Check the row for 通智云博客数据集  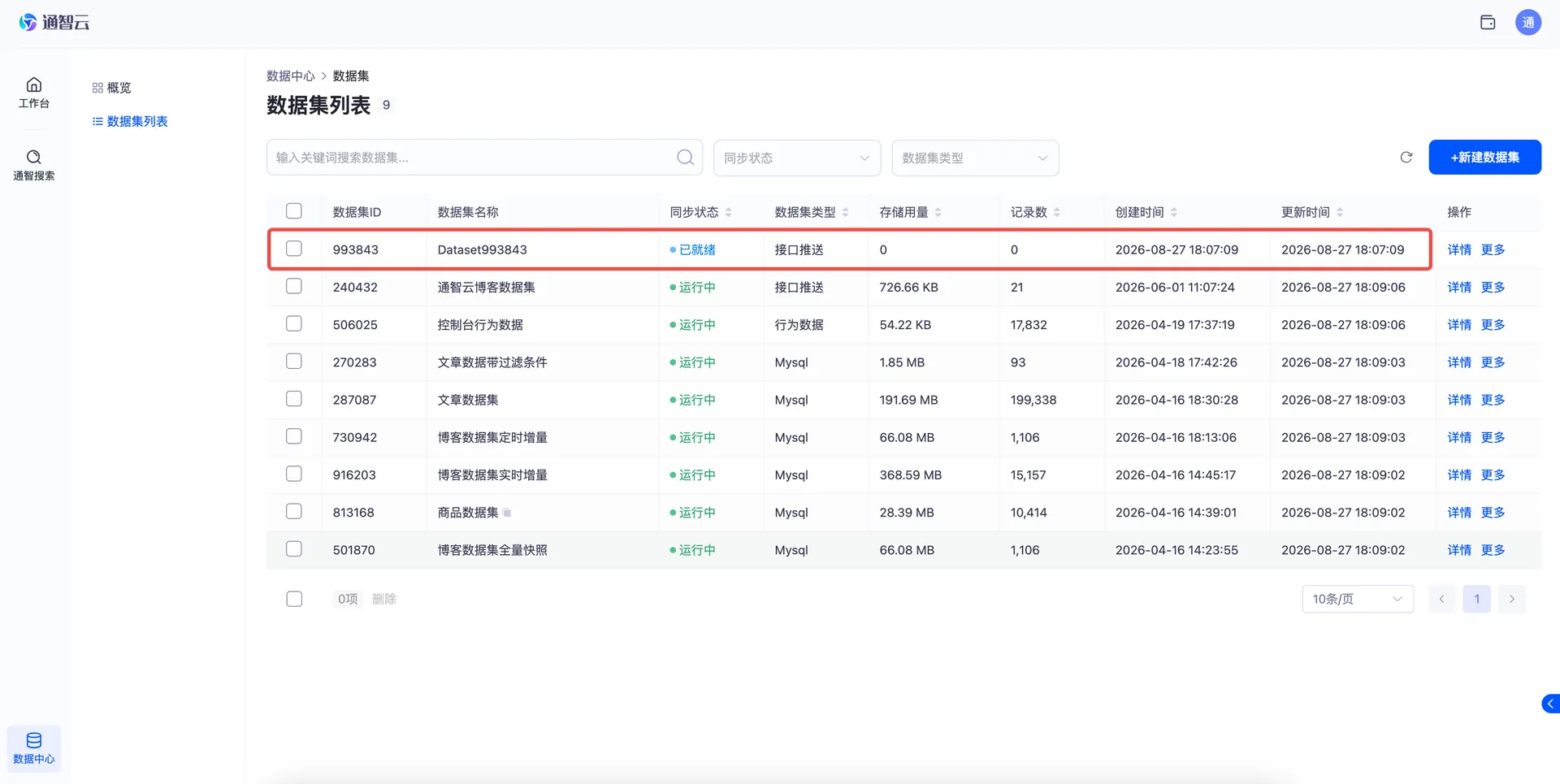(294, 286)
